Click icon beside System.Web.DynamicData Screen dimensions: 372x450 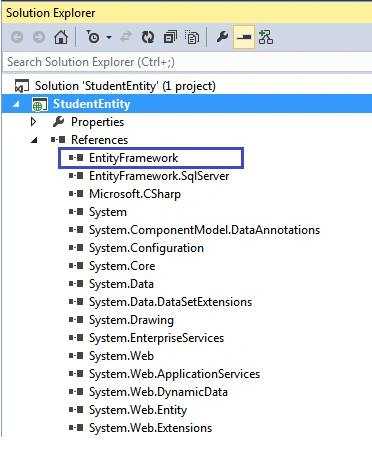pyautogui.click(x=76, y=392)
